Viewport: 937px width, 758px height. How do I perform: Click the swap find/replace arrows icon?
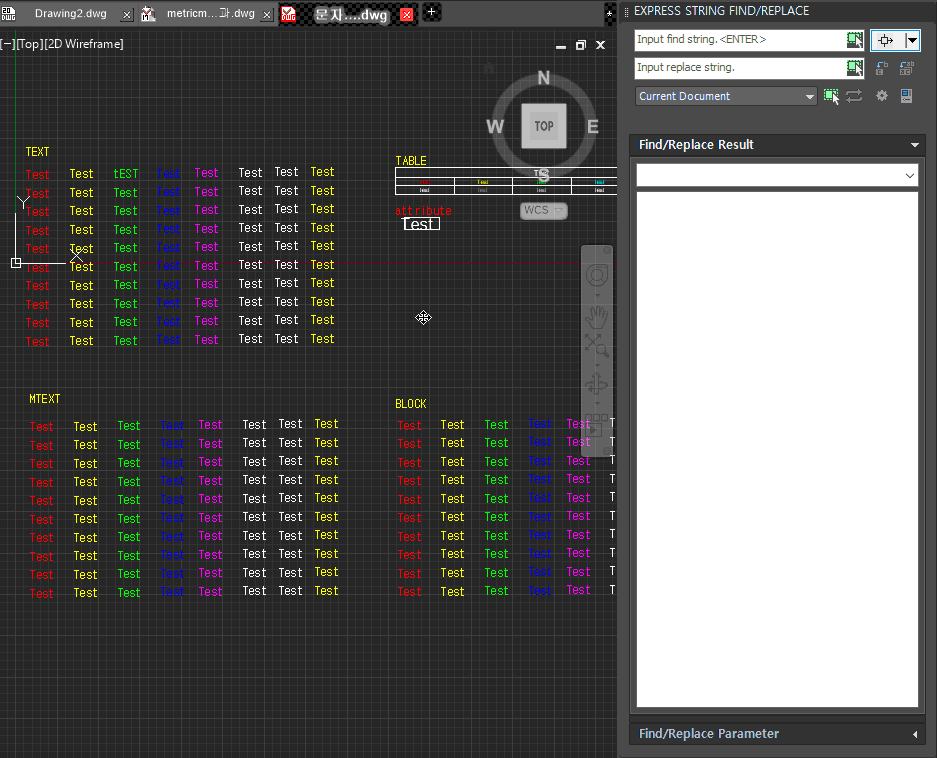pos(854,96)
